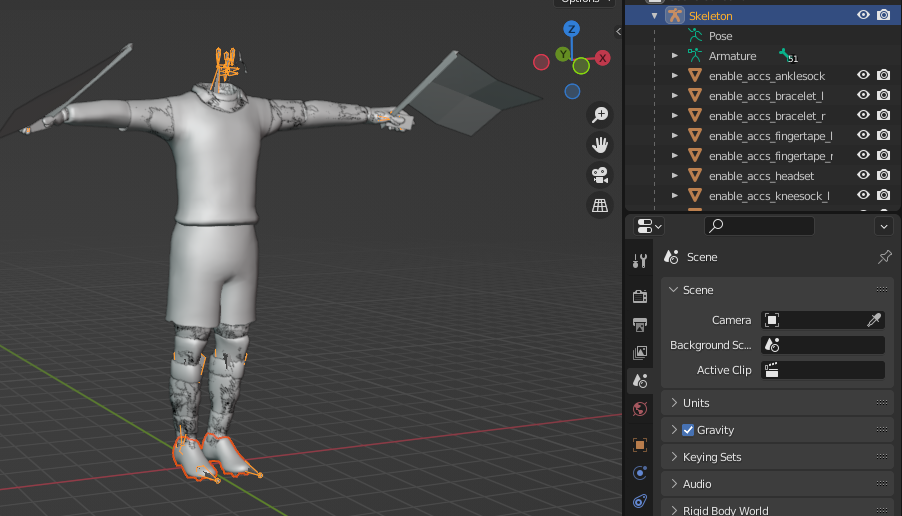Open the properties editor type menu
This screenshot has height=516, width=902.
(649, 226)
